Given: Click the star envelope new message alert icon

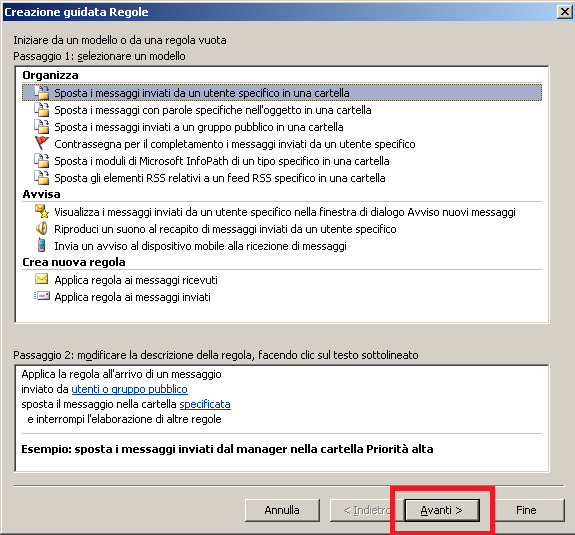Looking at the screenshot, I should point(42,211).
